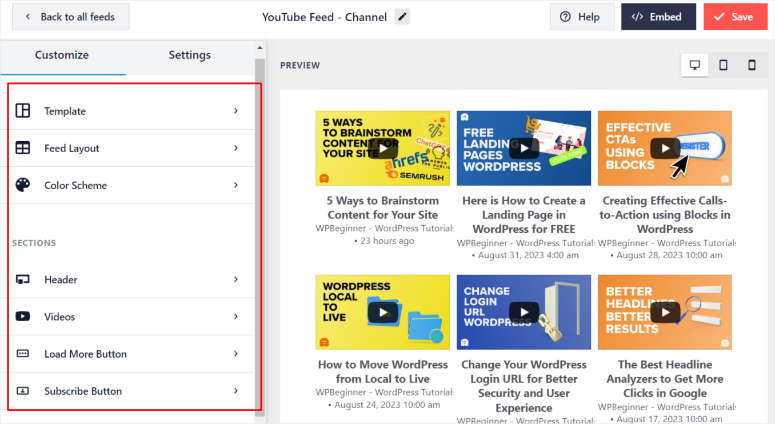Viewport: 775px width, 424px height.
Task: Expand Videos section chevron
Action: 236,316
